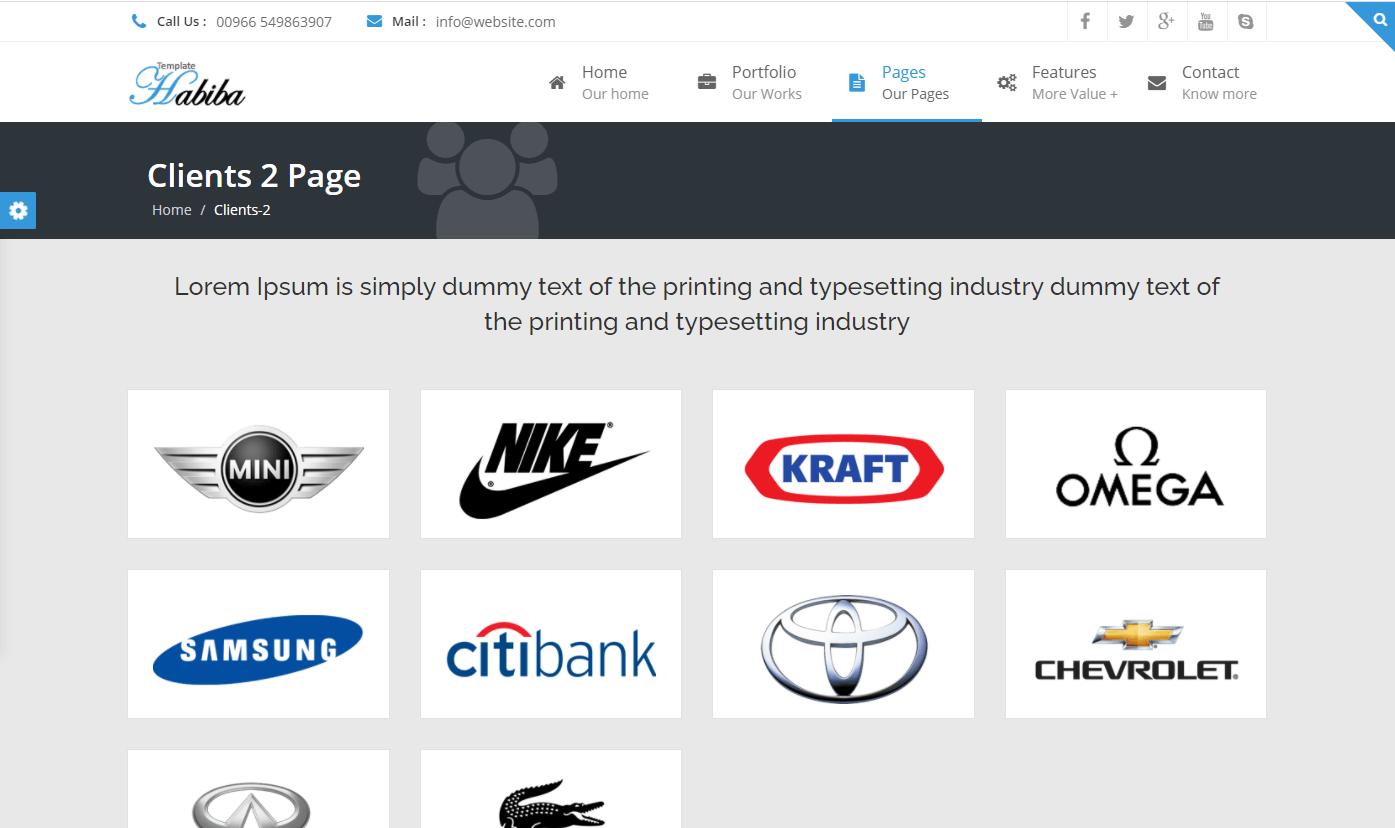Open the Contact menu item
This screenshot has height=828, width=1395.
pos(1207,82)
